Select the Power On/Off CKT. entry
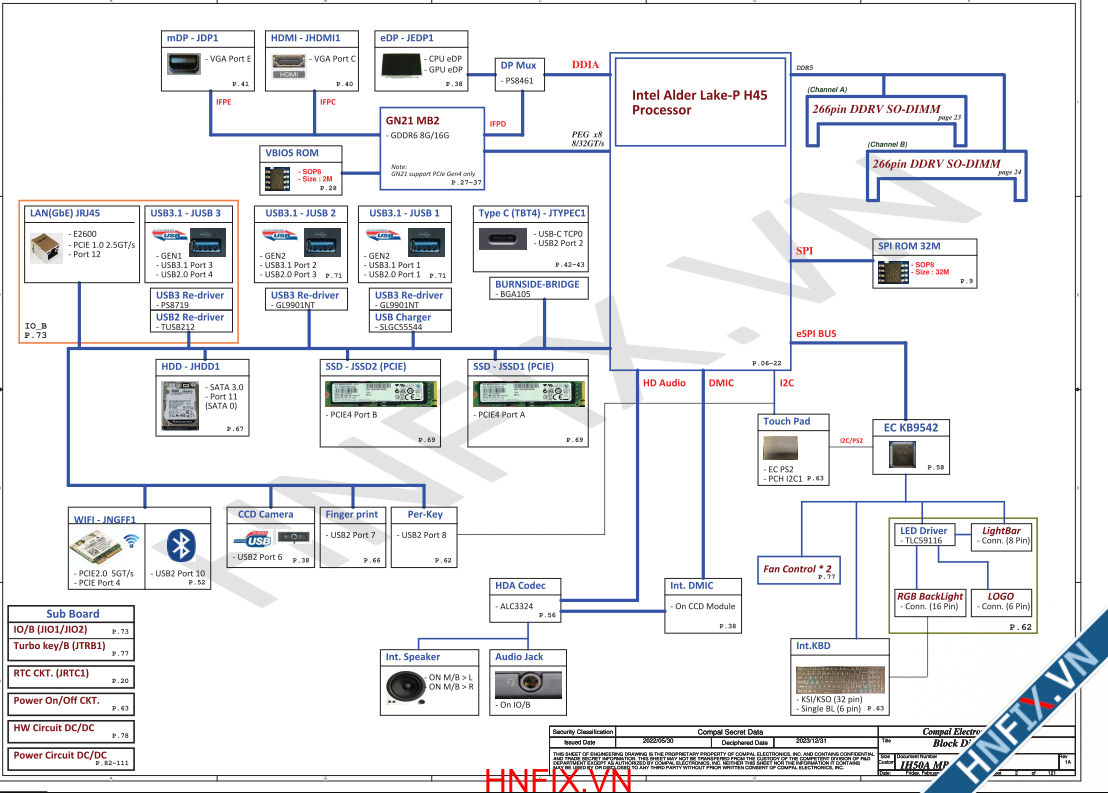Image resolution: width=1108 pixels, height=793 pixels. [56, 701]
